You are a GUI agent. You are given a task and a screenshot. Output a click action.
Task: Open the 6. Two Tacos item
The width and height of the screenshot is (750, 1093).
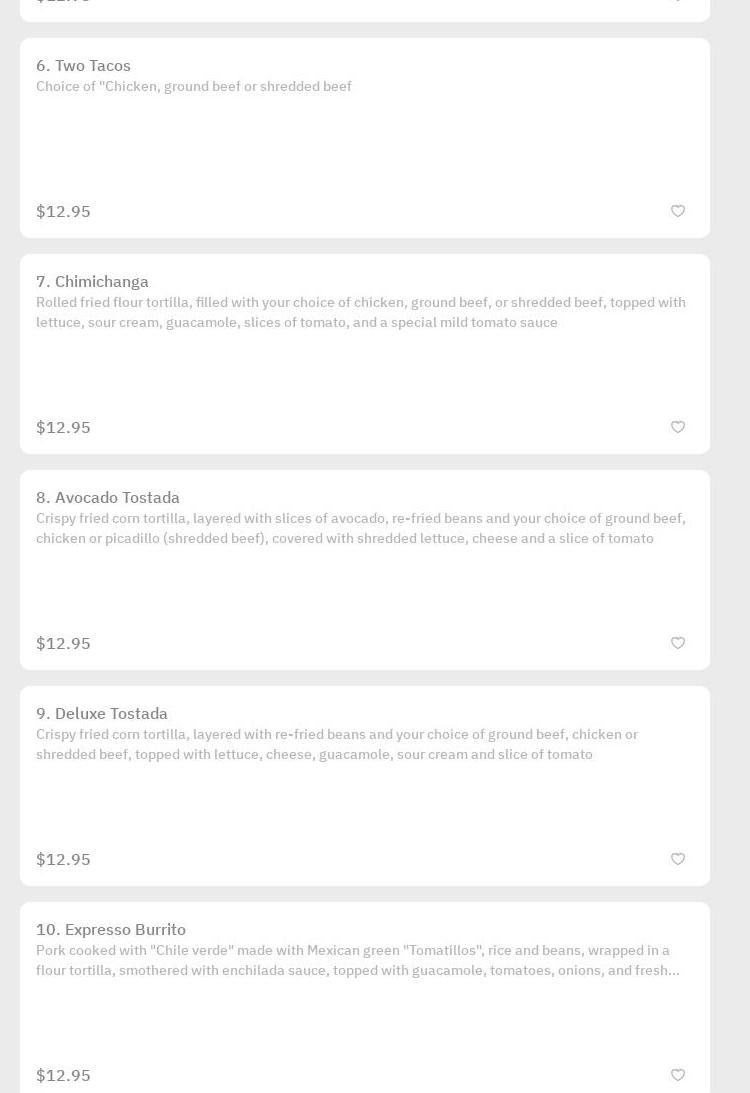(x=83, y=66)
